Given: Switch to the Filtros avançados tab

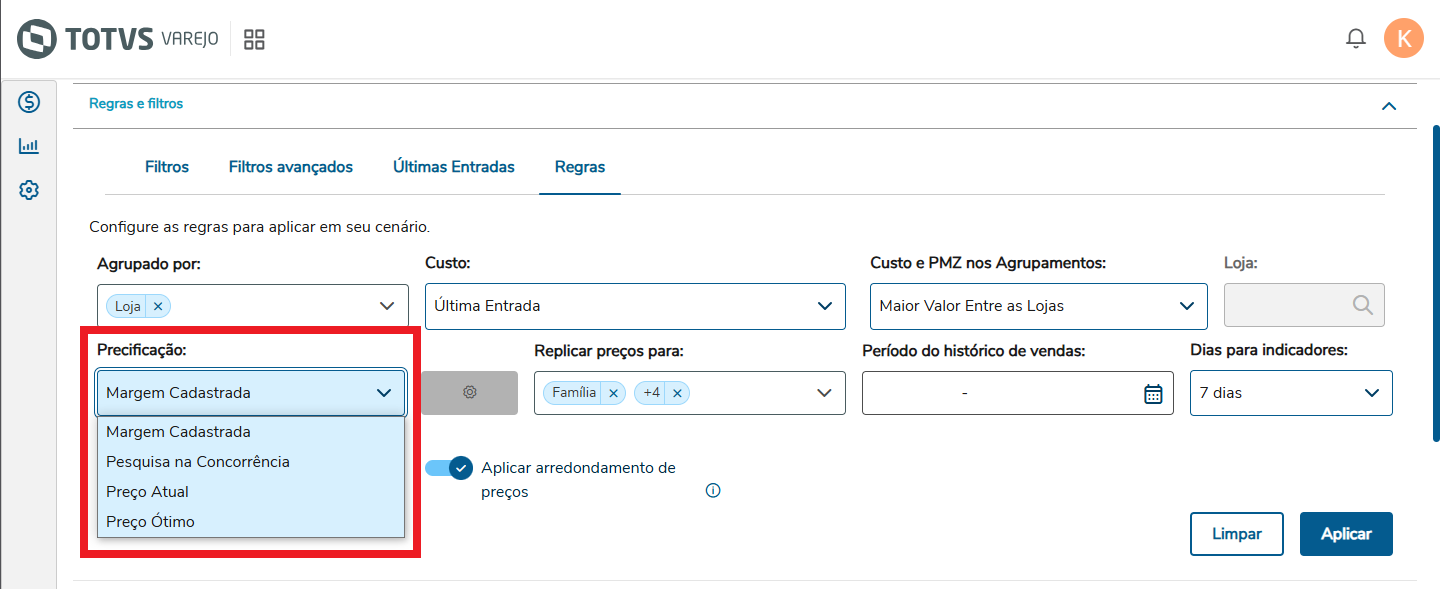Looking at the screenshot, I should [x=291, y=167].
